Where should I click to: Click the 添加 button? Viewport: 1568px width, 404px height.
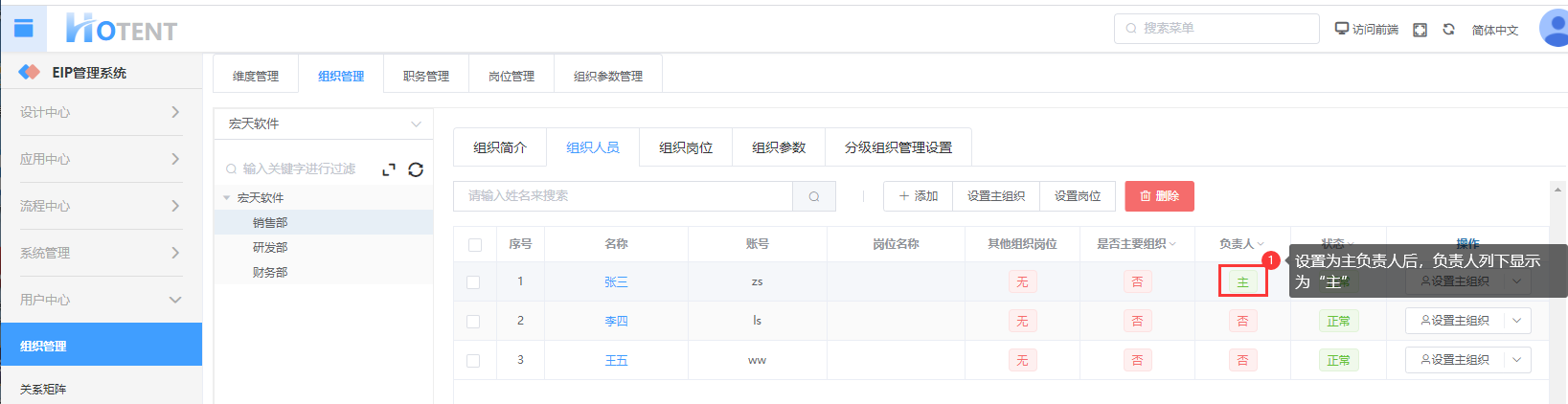[x=918, y=196]
